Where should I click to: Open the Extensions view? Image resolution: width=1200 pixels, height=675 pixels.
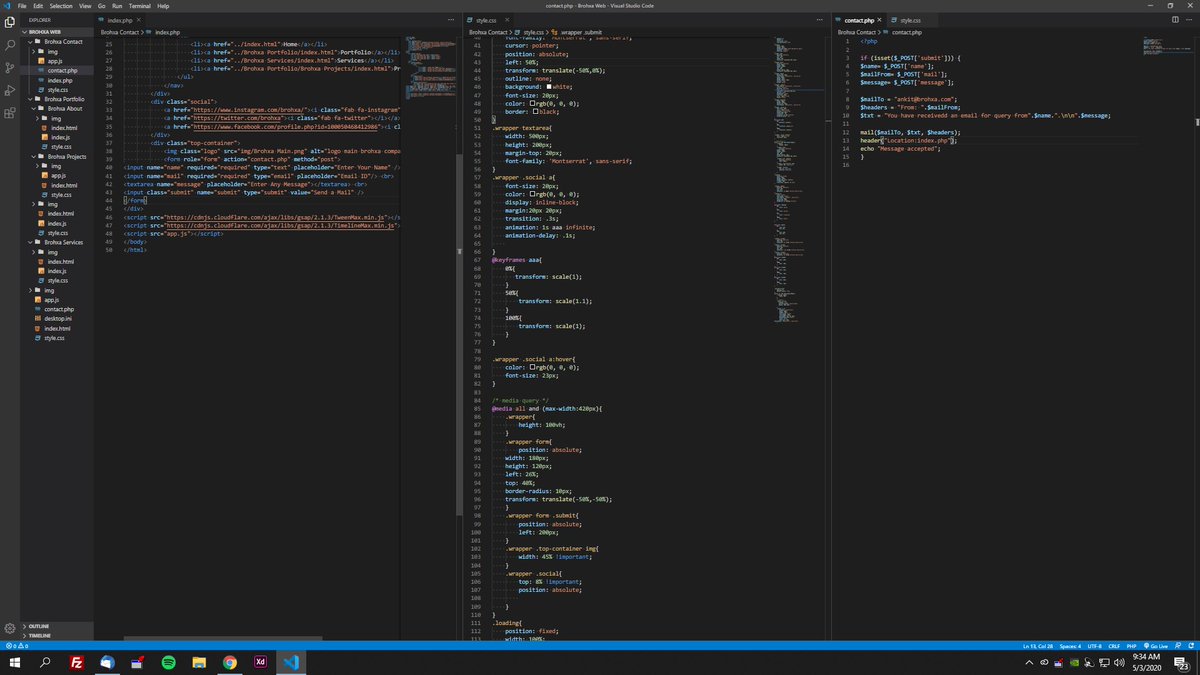(10, 114)
